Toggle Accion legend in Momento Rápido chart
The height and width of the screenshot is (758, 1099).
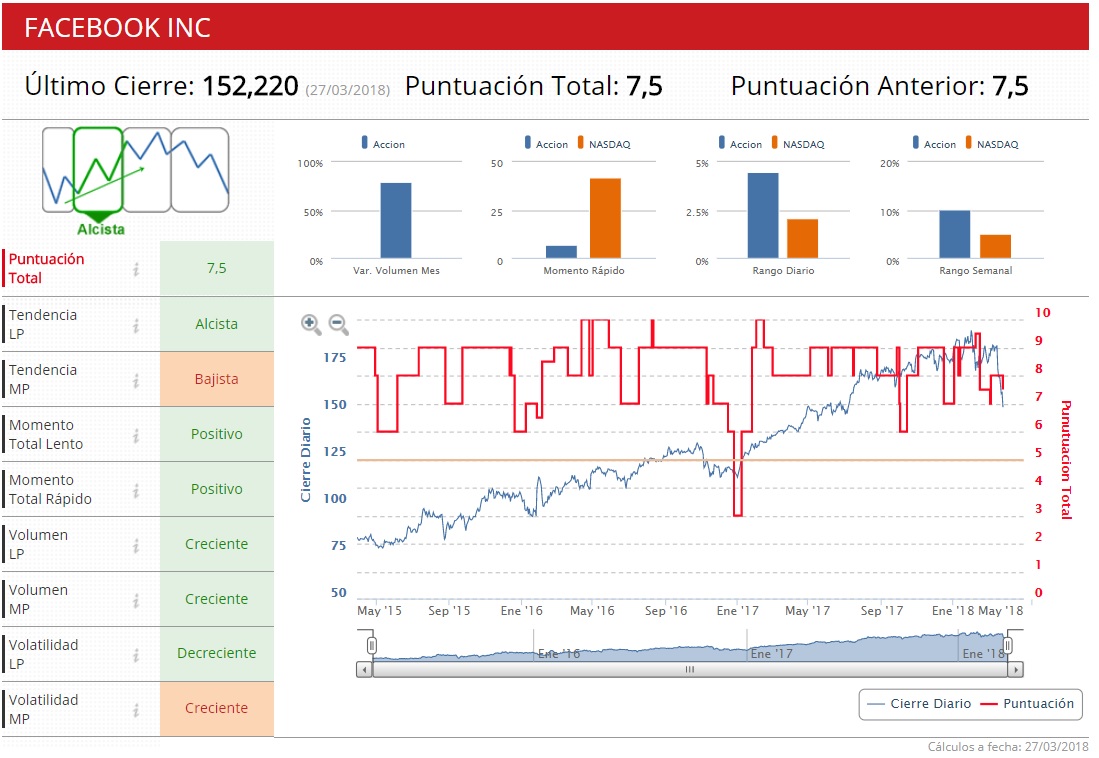point(546,144)
